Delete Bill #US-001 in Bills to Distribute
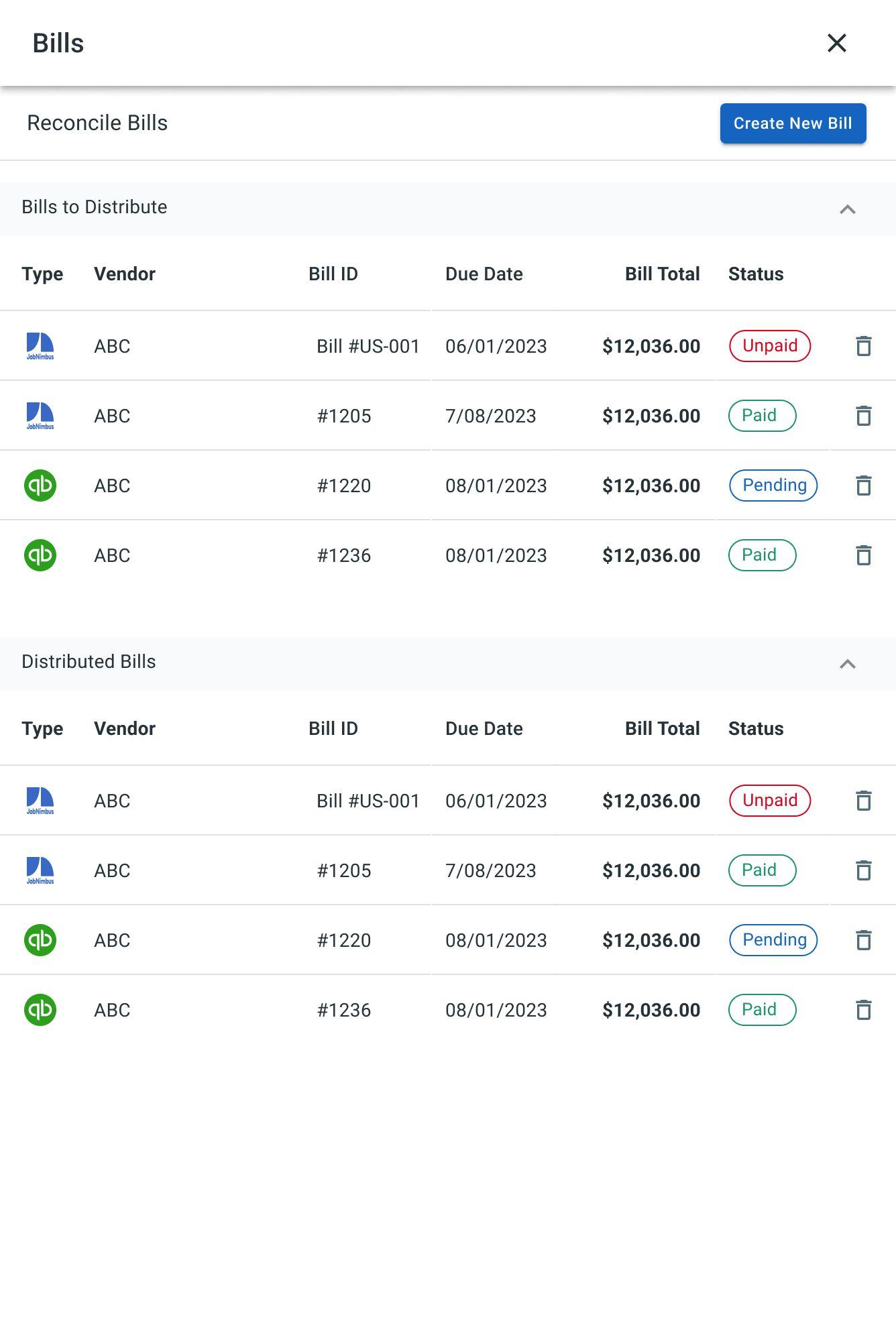Image resolution: width=896 pixels, height=1317 pixels. click(x=863, y=346)
